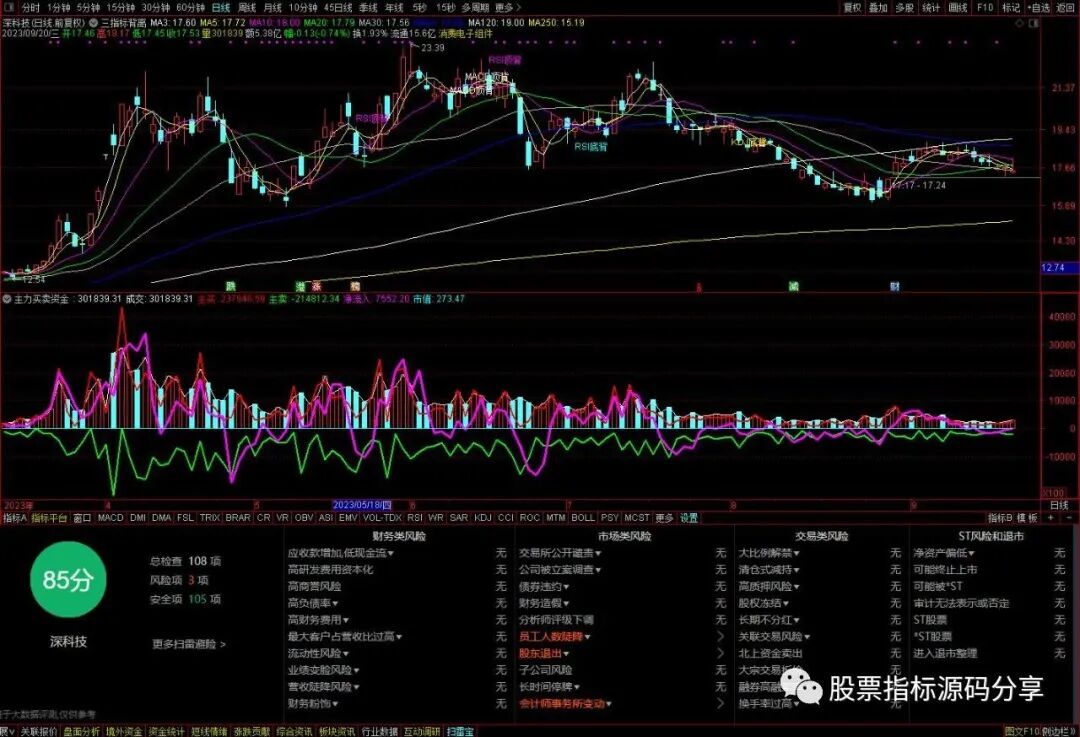
Task: Click 2023/05/18 date marker on timeline
Action: pos(362,505)
